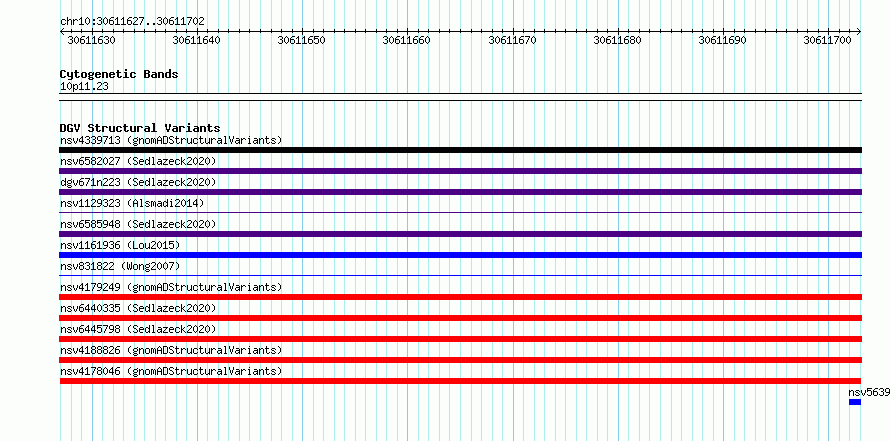Image resolution: width=890 pixels, height=441 pixels.
Task: Click the red nsv6440335 variant bar
Action: (x=460, y=318)
